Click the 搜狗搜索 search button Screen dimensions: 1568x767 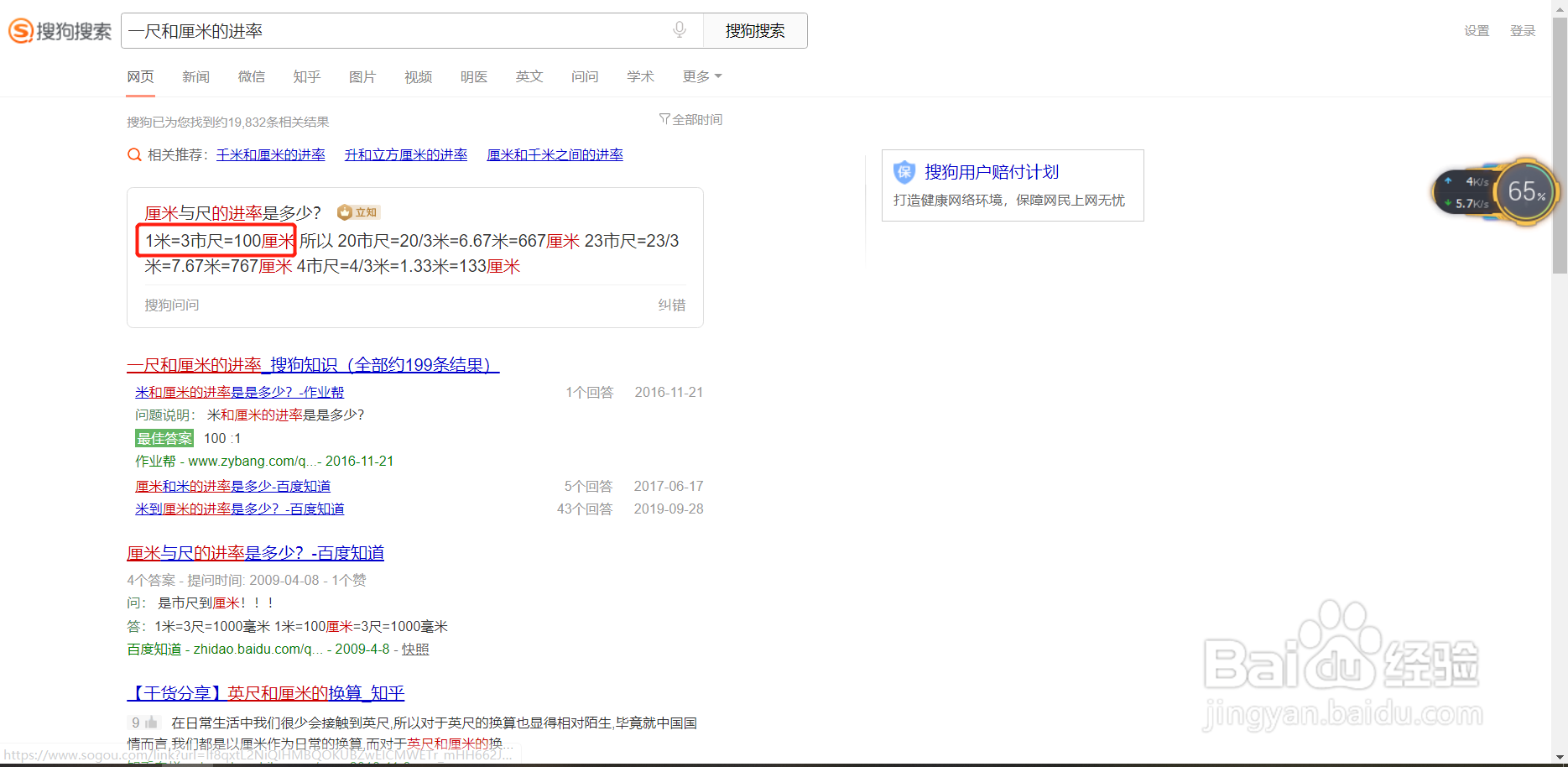tap(755, 31)
